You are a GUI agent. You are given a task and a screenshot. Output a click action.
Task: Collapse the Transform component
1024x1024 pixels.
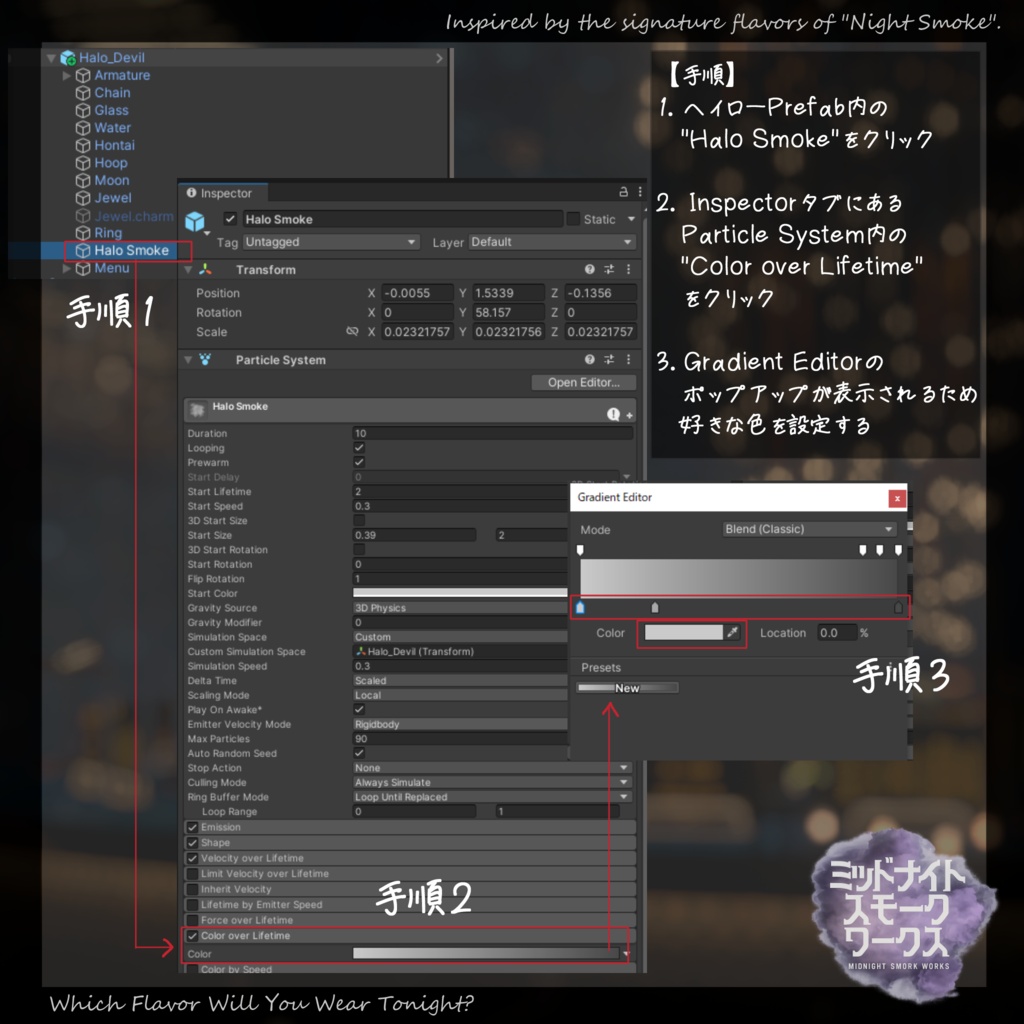(x=188, y=270)
